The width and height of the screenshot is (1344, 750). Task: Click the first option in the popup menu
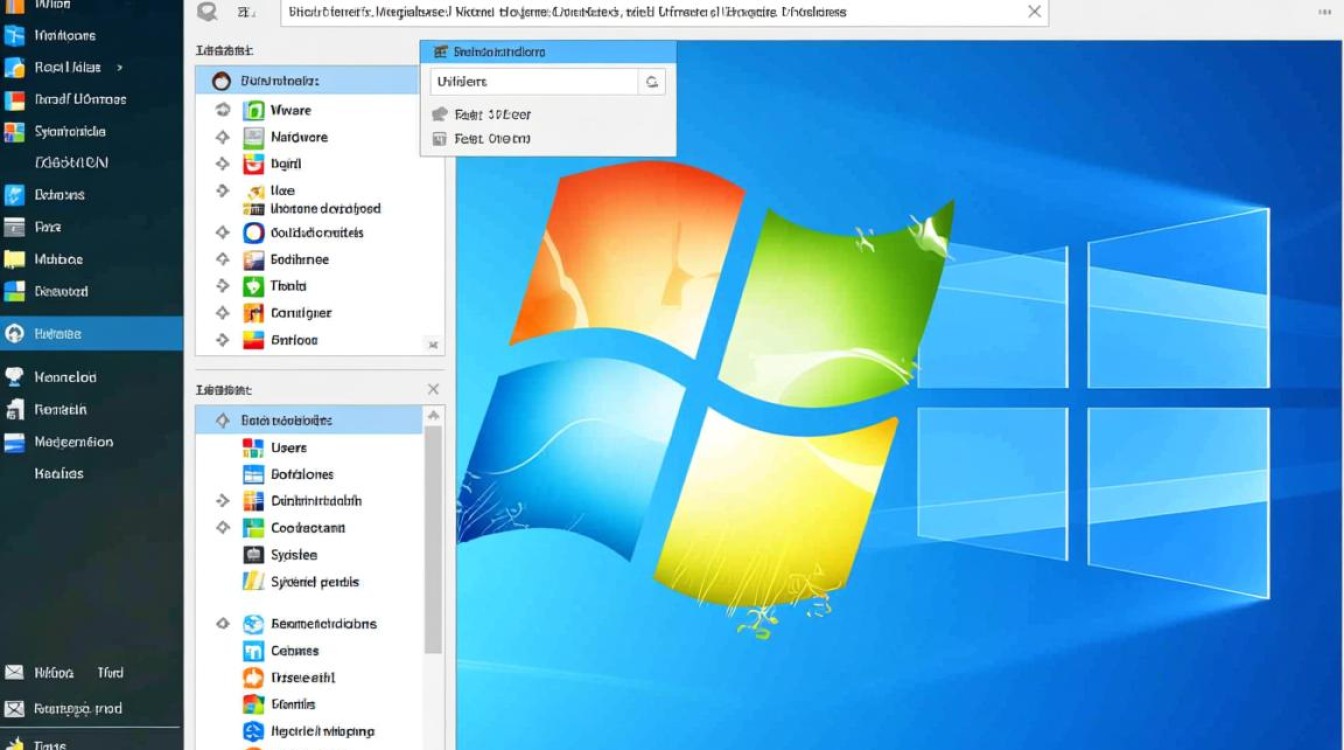(492, 115)
